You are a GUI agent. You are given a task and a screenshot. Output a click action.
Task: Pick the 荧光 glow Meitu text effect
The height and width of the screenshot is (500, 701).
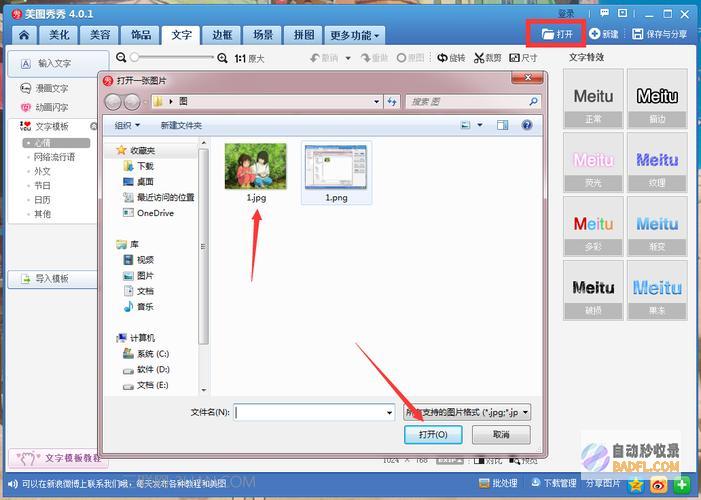[593, 163]
